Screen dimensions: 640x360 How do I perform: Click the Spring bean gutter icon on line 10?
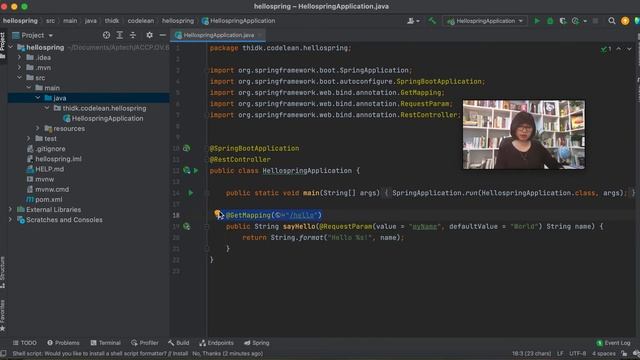187,148
